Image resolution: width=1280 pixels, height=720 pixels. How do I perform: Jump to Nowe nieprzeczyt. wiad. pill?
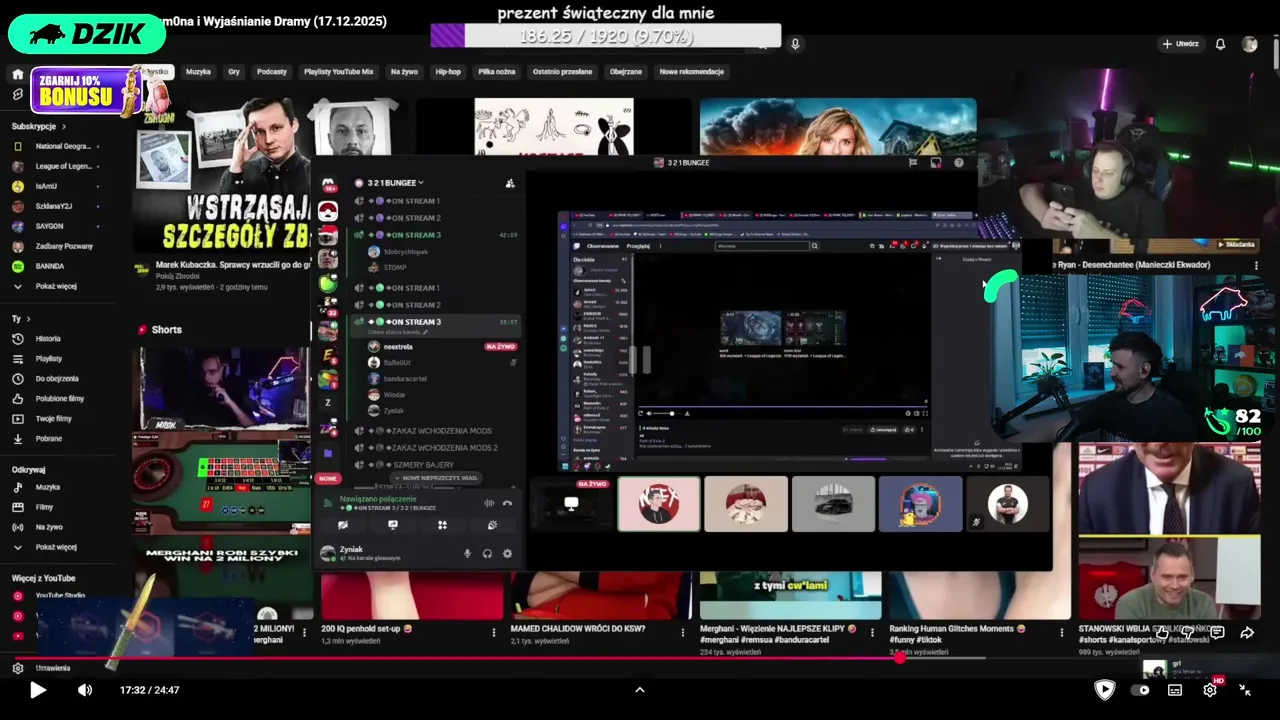click(x=436, y=478)
